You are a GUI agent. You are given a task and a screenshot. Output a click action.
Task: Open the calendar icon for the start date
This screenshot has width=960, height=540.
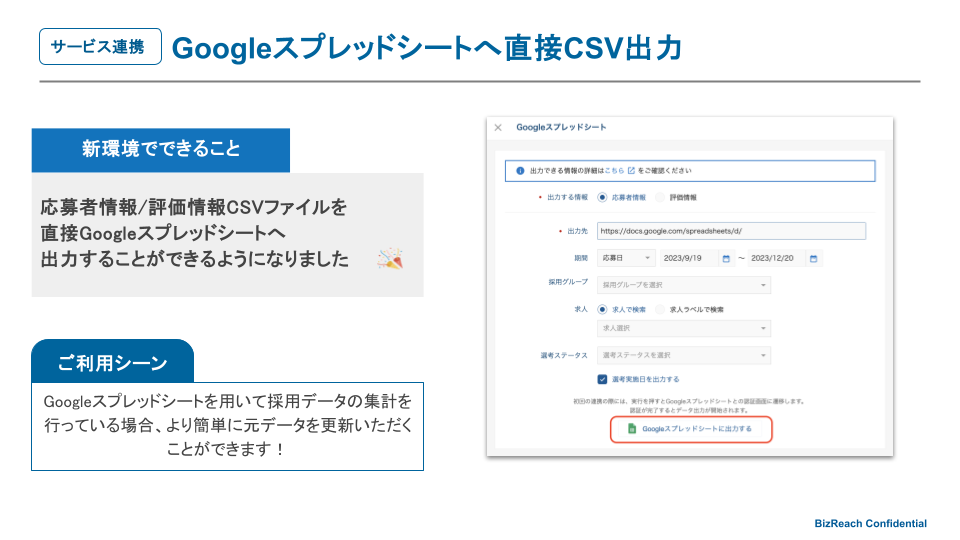(726, 258)
